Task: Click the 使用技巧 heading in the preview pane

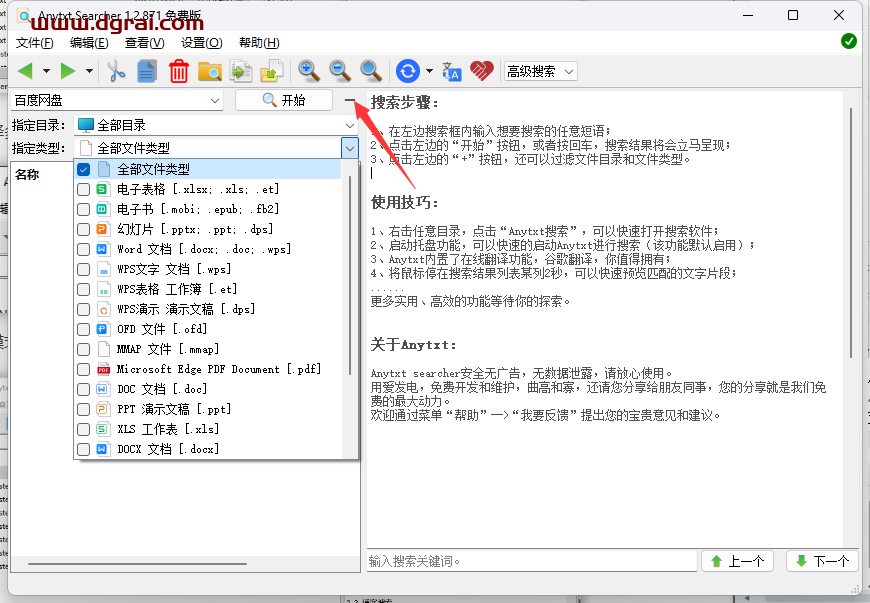Action: (x=404, y=202)
